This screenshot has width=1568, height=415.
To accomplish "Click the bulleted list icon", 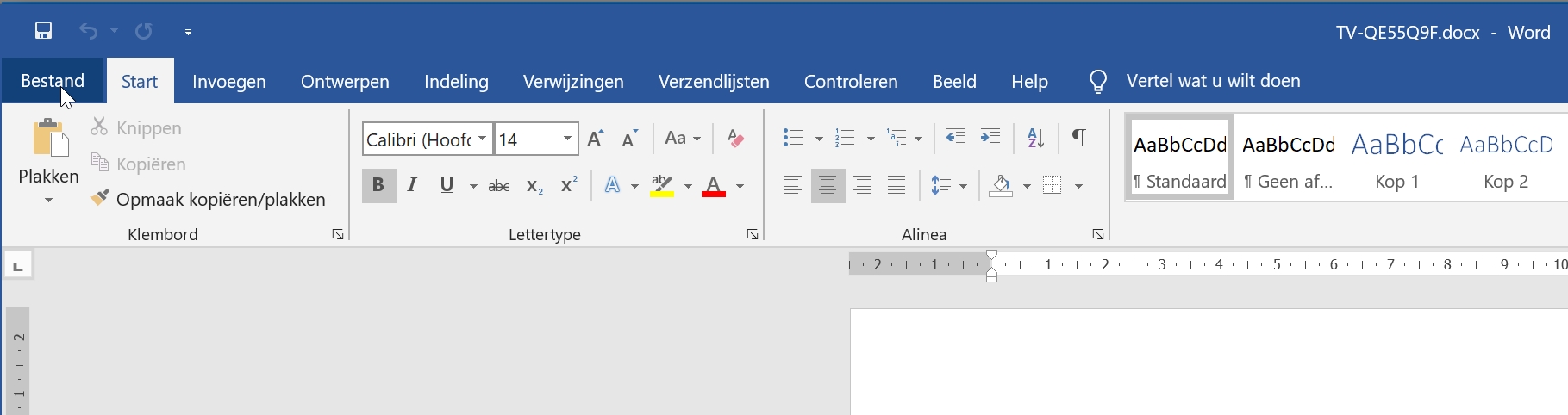I will [x=792, y=138].
